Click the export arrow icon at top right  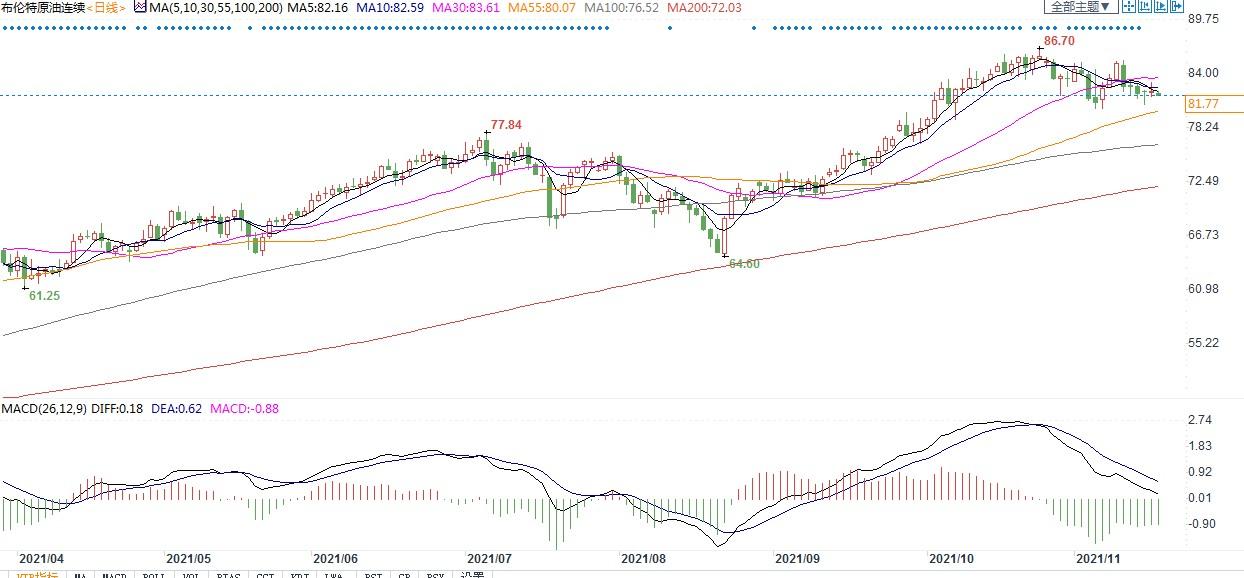pos(1179,6)
